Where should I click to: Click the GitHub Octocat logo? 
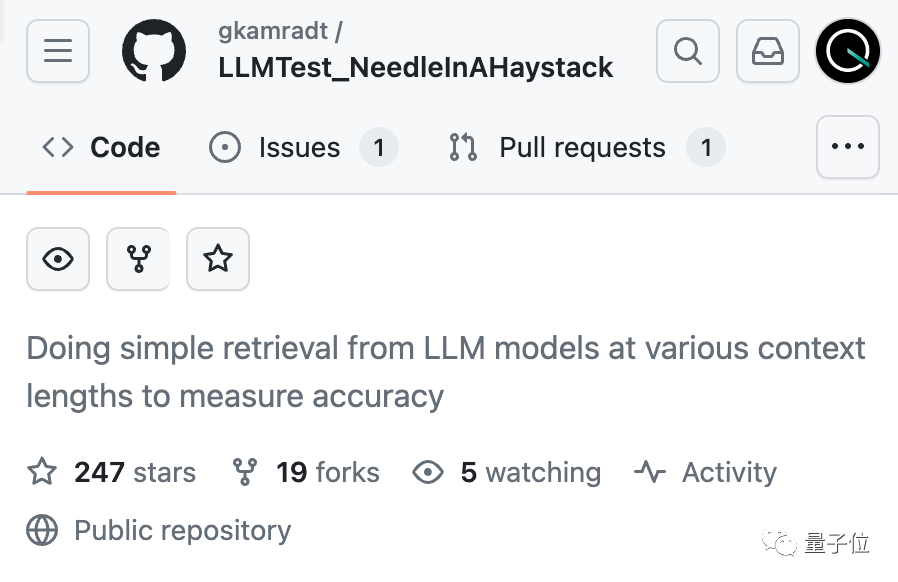(153, 51)
